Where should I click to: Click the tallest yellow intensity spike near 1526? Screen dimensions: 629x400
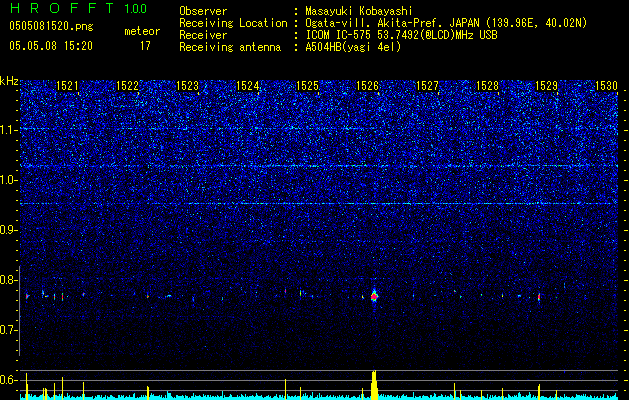(374, 385)
